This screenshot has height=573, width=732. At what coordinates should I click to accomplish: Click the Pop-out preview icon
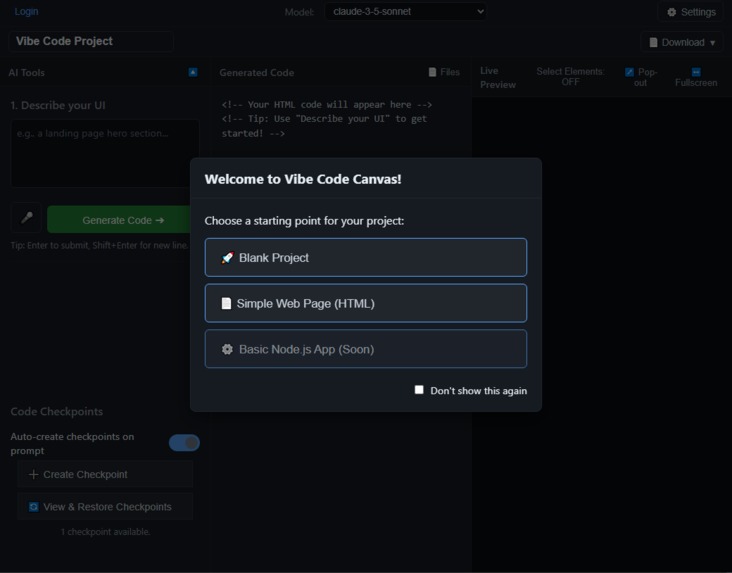click(629, 72)
